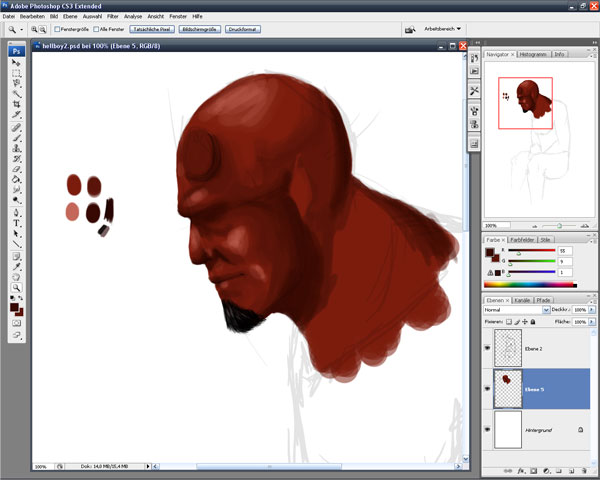The width and height of the screenshot is (600, 480).
Task: Toggle visibility of the Hintergrund layer
Action: point(487,429)
